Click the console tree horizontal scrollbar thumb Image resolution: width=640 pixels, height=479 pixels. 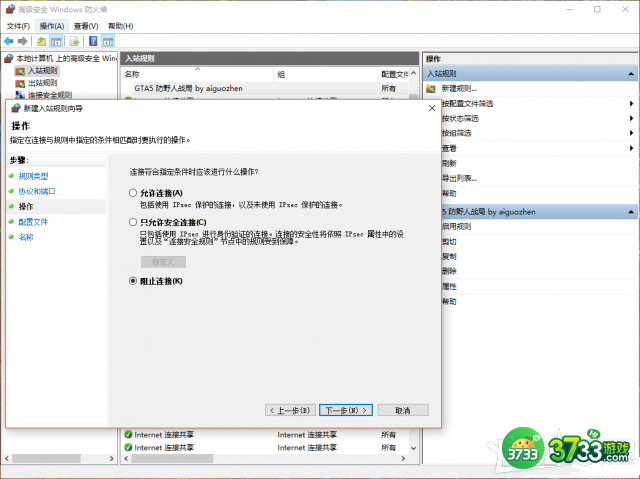click(46, 459)
